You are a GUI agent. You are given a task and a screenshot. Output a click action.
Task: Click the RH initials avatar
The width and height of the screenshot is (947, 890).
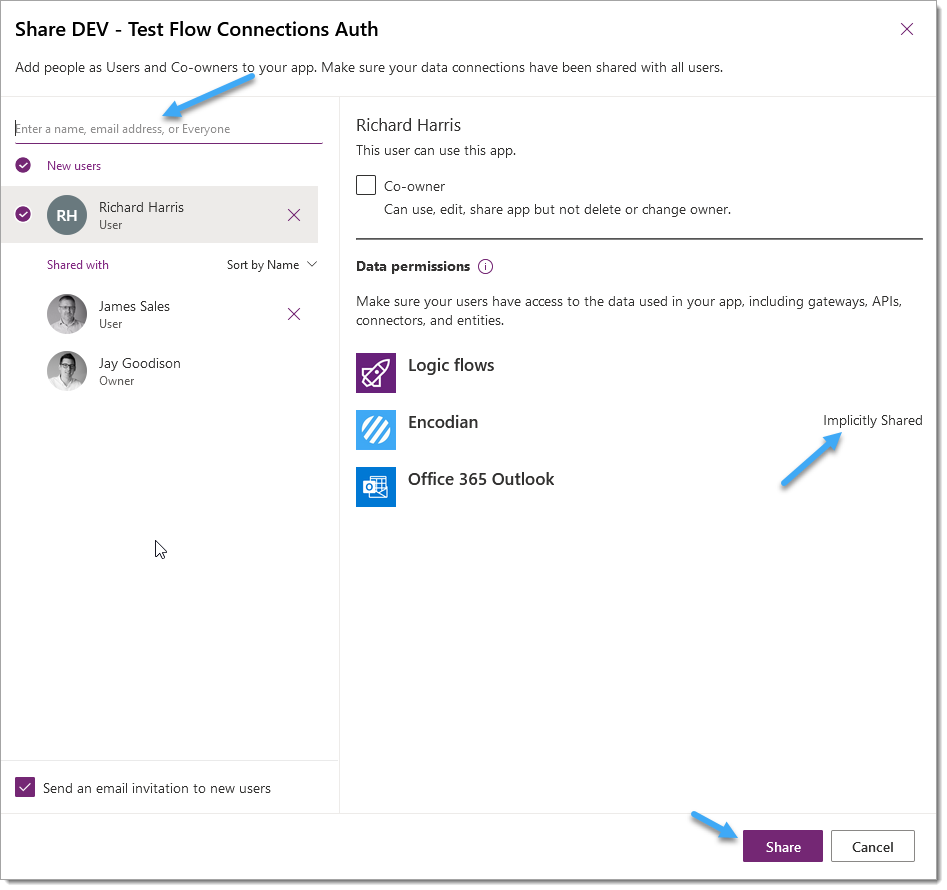click(66, 215)
